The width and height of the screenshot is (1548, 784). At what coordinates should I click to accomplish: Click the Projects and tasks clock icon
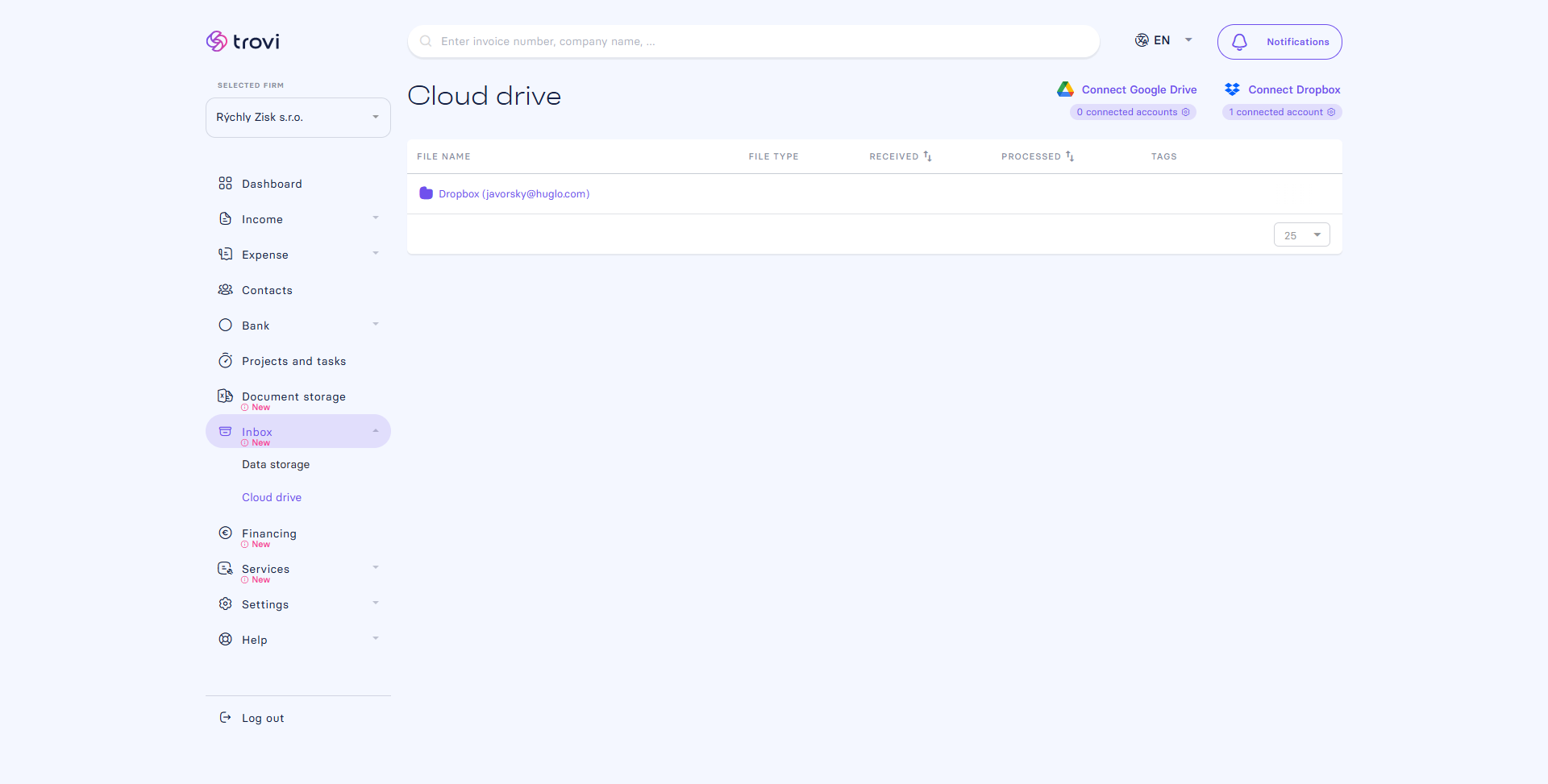226,361
